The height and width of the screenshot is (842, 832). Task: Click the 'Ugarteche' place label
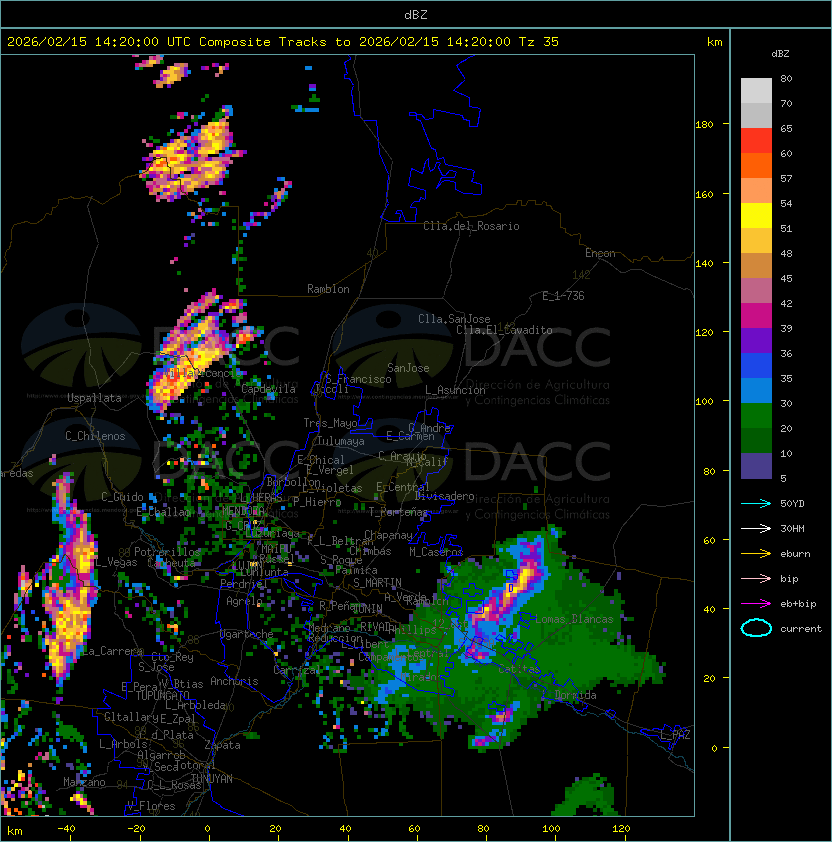click(x=247, y=634)
